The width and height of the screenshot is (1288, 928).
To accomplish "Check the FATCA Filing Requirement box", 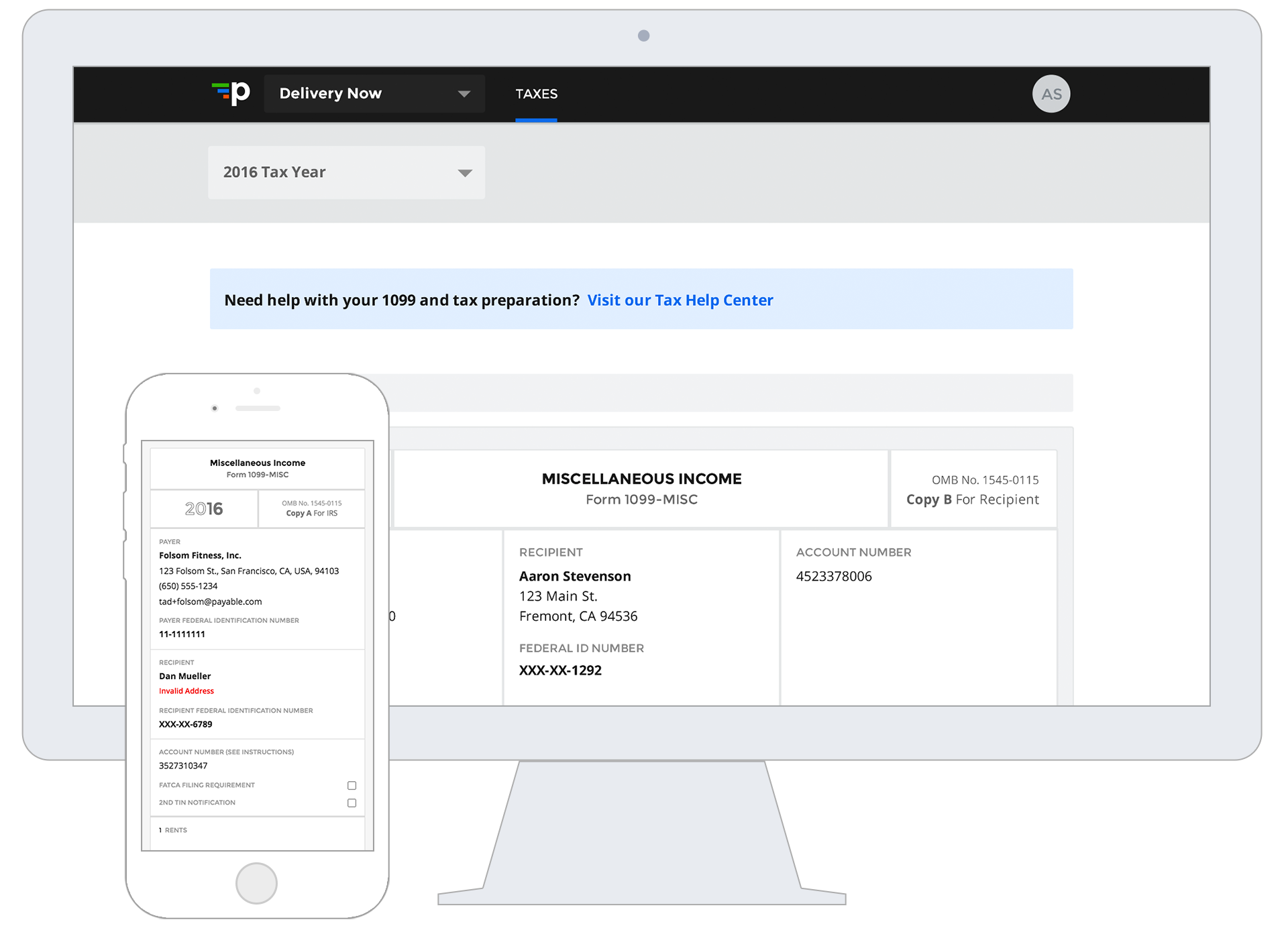I will click(x=352, y=785).
